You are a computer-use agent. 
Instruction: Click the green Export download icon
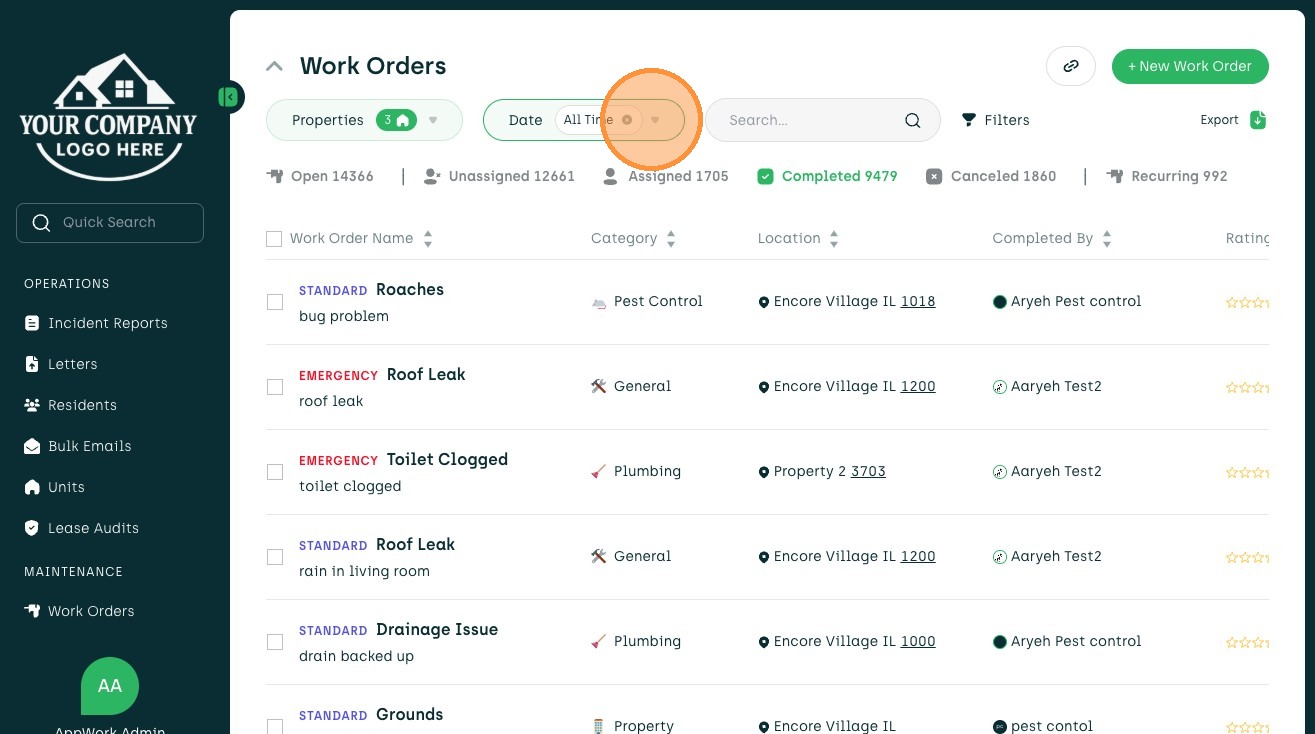point(1258,120)
